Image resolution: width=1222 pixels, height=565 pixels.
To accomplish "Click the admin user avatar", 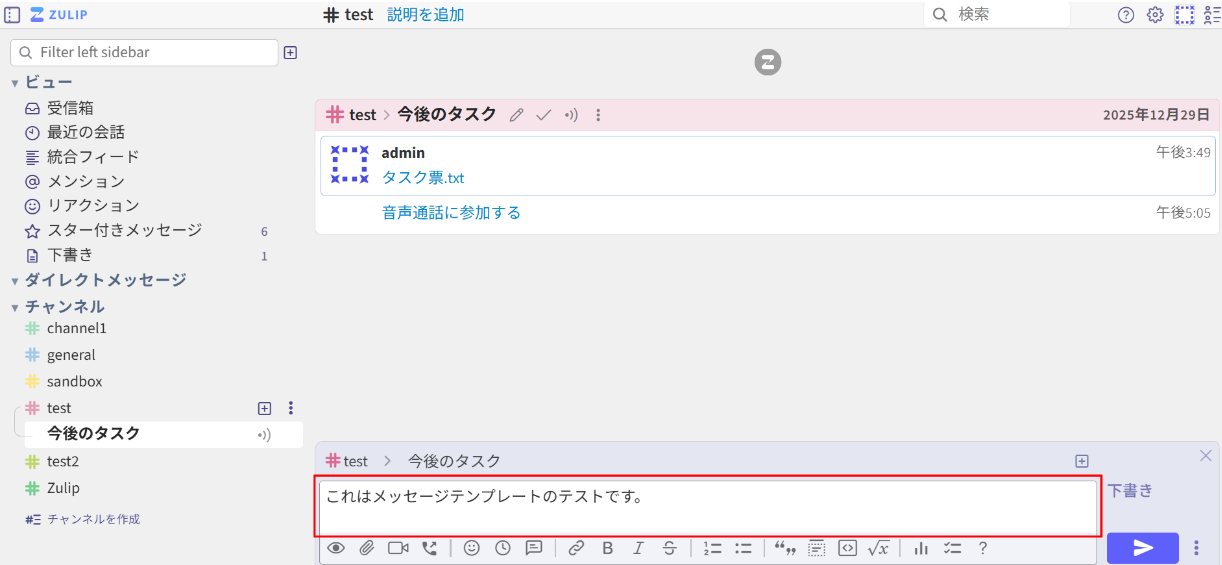I will coord(350,165).
